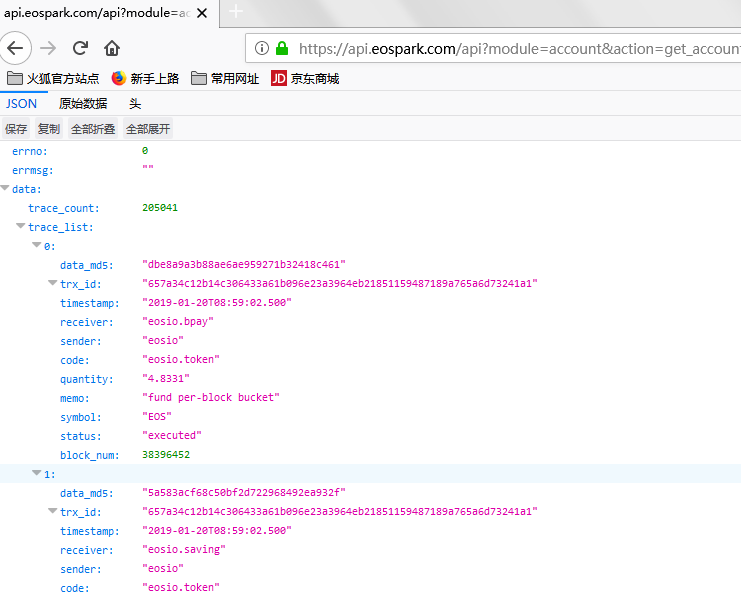Toggle the trx_id twisty in item 1
The image size is (741, 601).
point(53,511)
